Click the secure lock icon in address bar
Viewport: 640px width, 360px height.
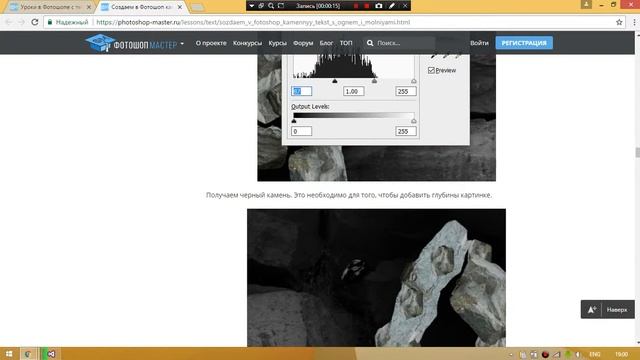pos(50,22)
